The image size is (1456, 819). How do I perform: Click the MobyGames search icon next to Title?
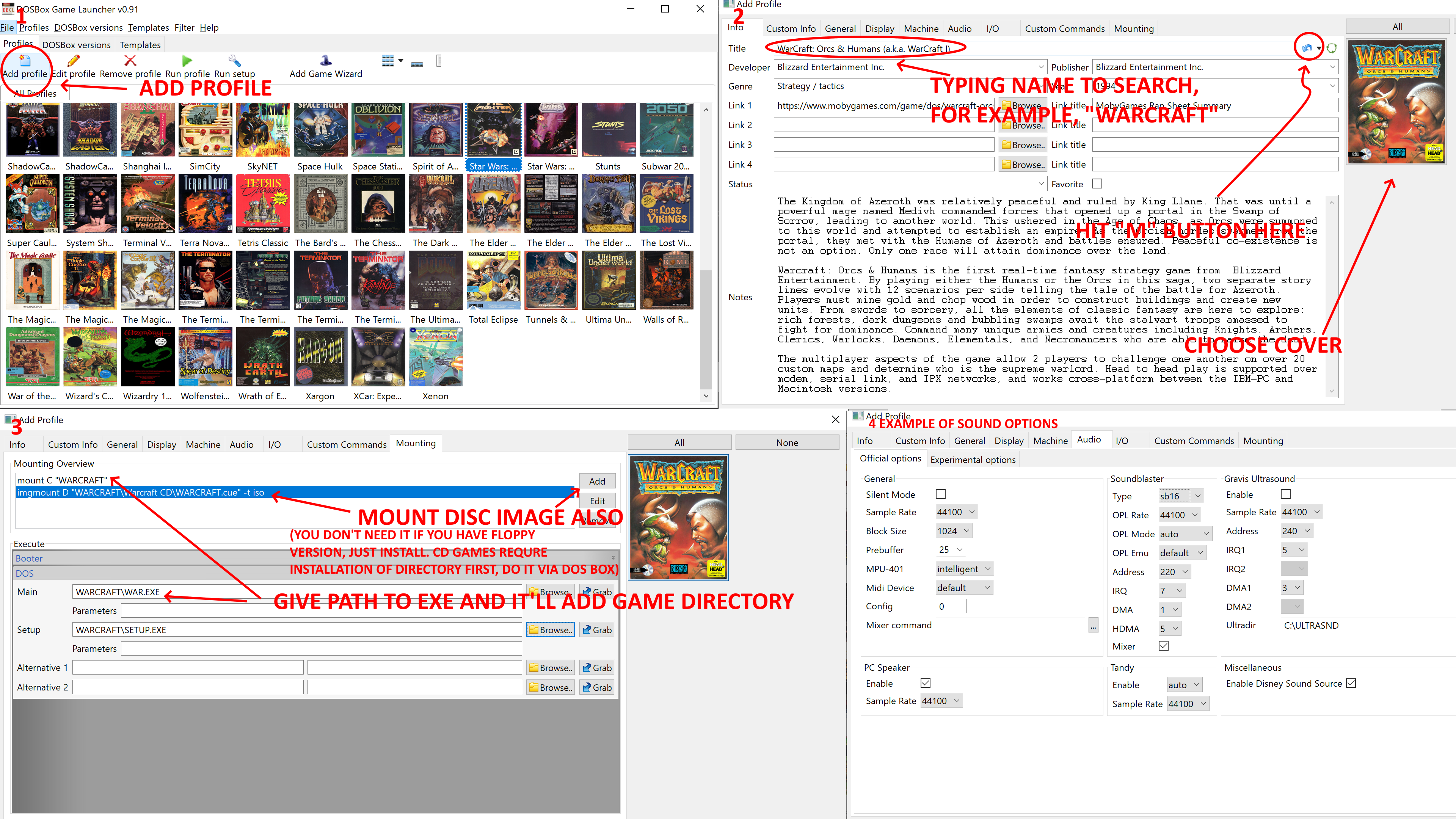[x=1306, y=48]
